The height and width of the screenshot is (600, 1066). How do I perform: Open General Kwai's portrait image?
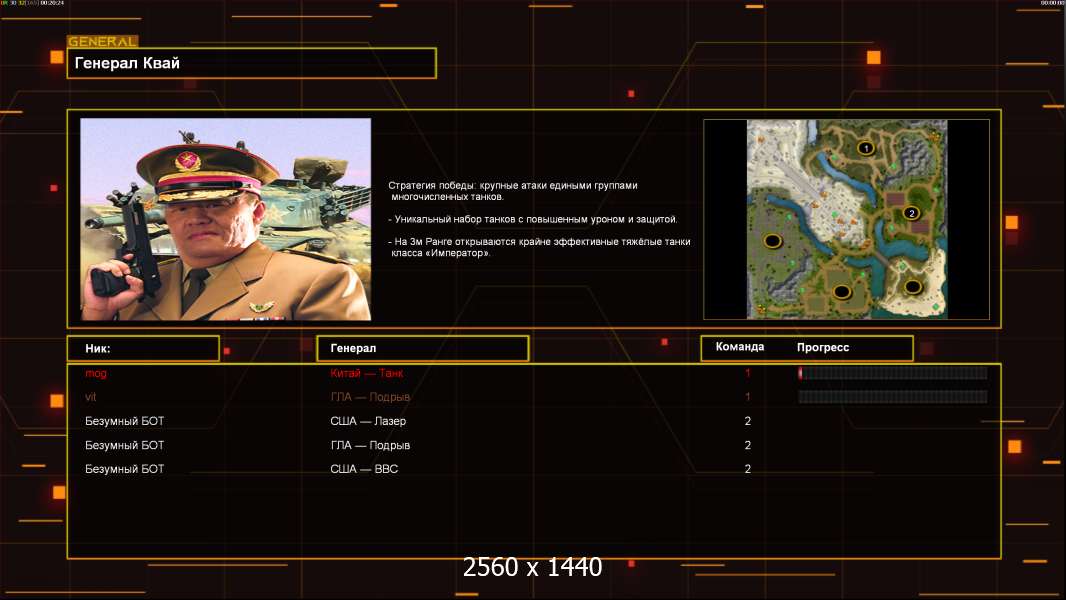tap(225, 219)
